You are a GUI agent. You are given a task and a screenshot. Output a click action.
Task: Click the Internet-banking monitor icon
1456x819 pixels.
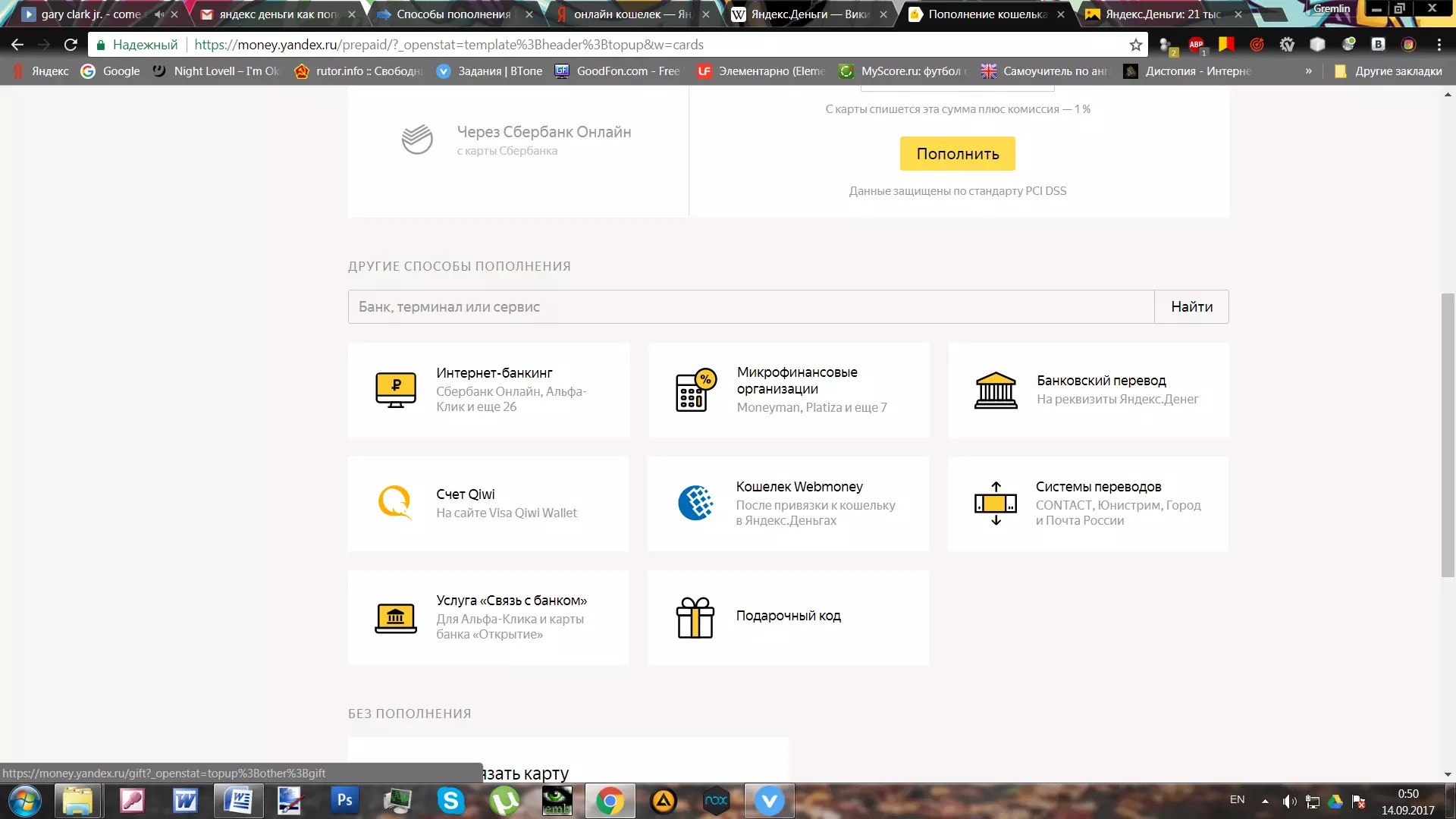click(x=396, y=390)
